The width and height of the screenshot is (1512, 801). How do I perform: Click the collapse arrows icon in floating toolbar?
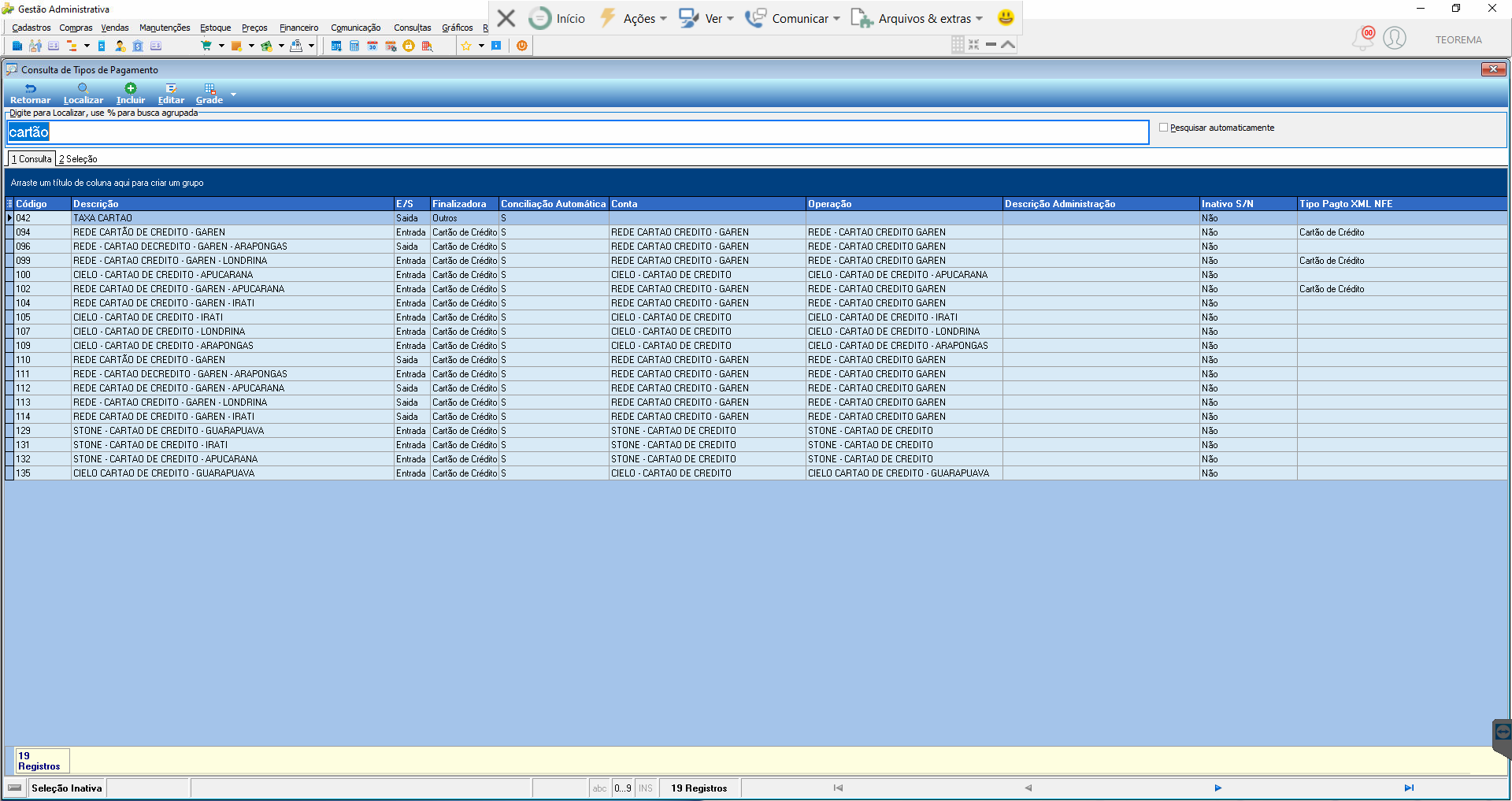974,45
